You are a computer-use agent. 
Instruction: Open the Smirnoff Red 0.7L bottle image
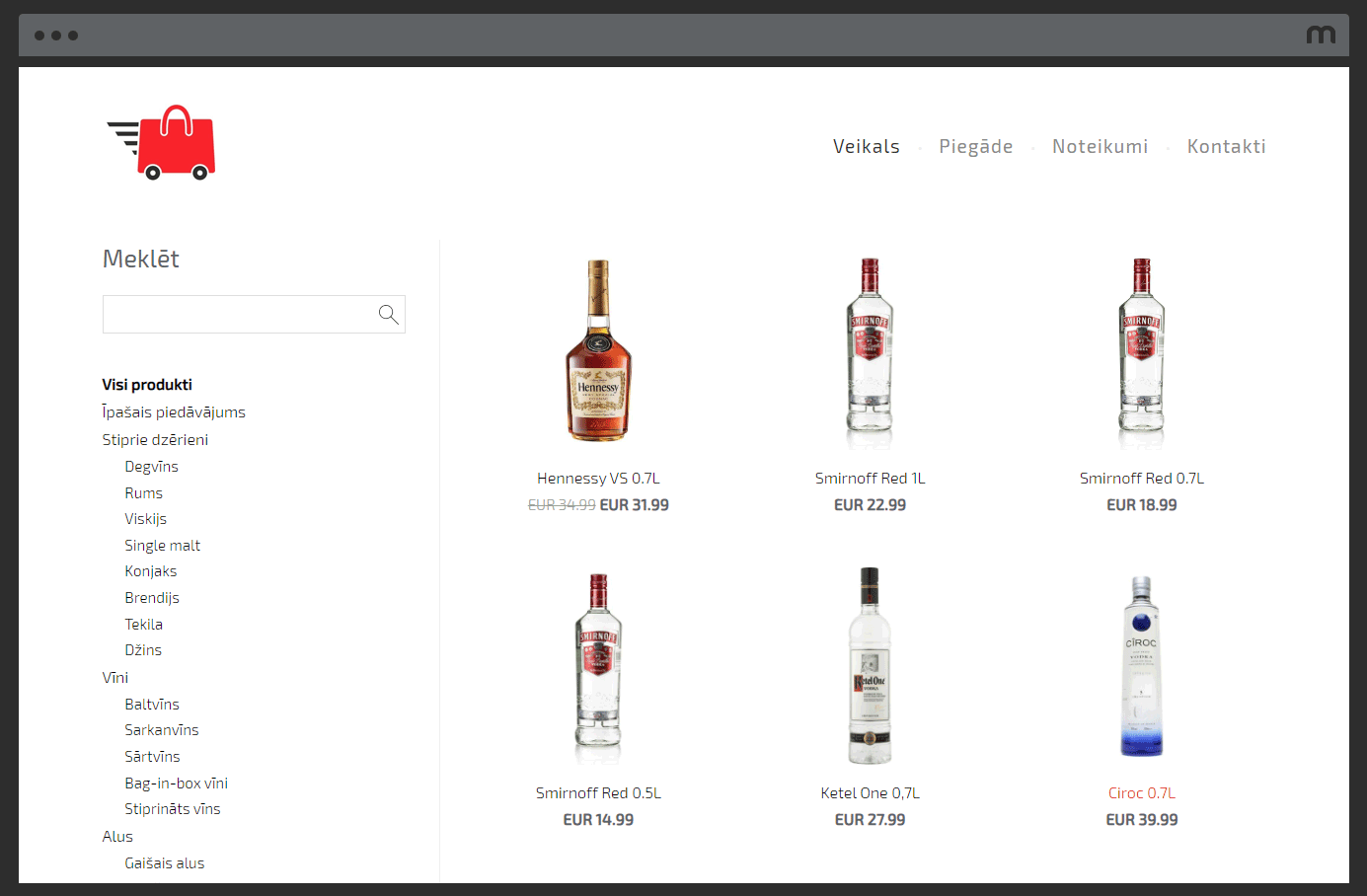coord(1142,352)
